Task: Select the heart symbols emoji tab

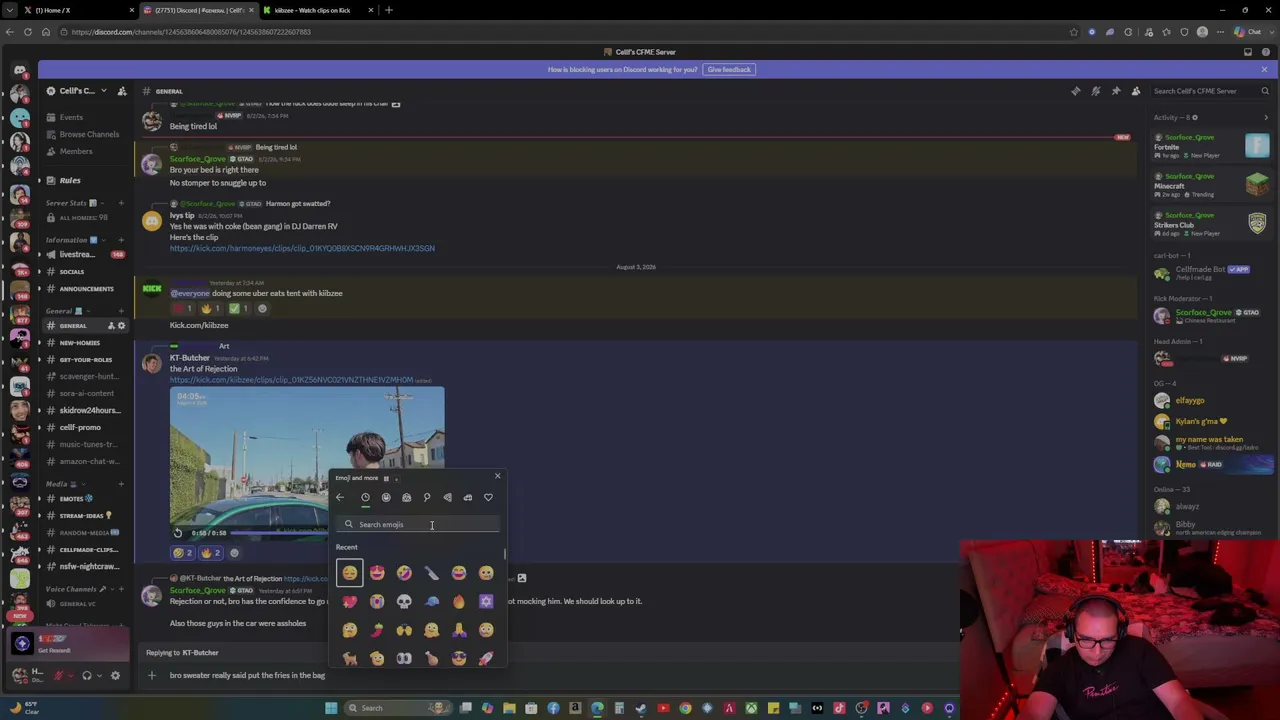Action: 488,497
